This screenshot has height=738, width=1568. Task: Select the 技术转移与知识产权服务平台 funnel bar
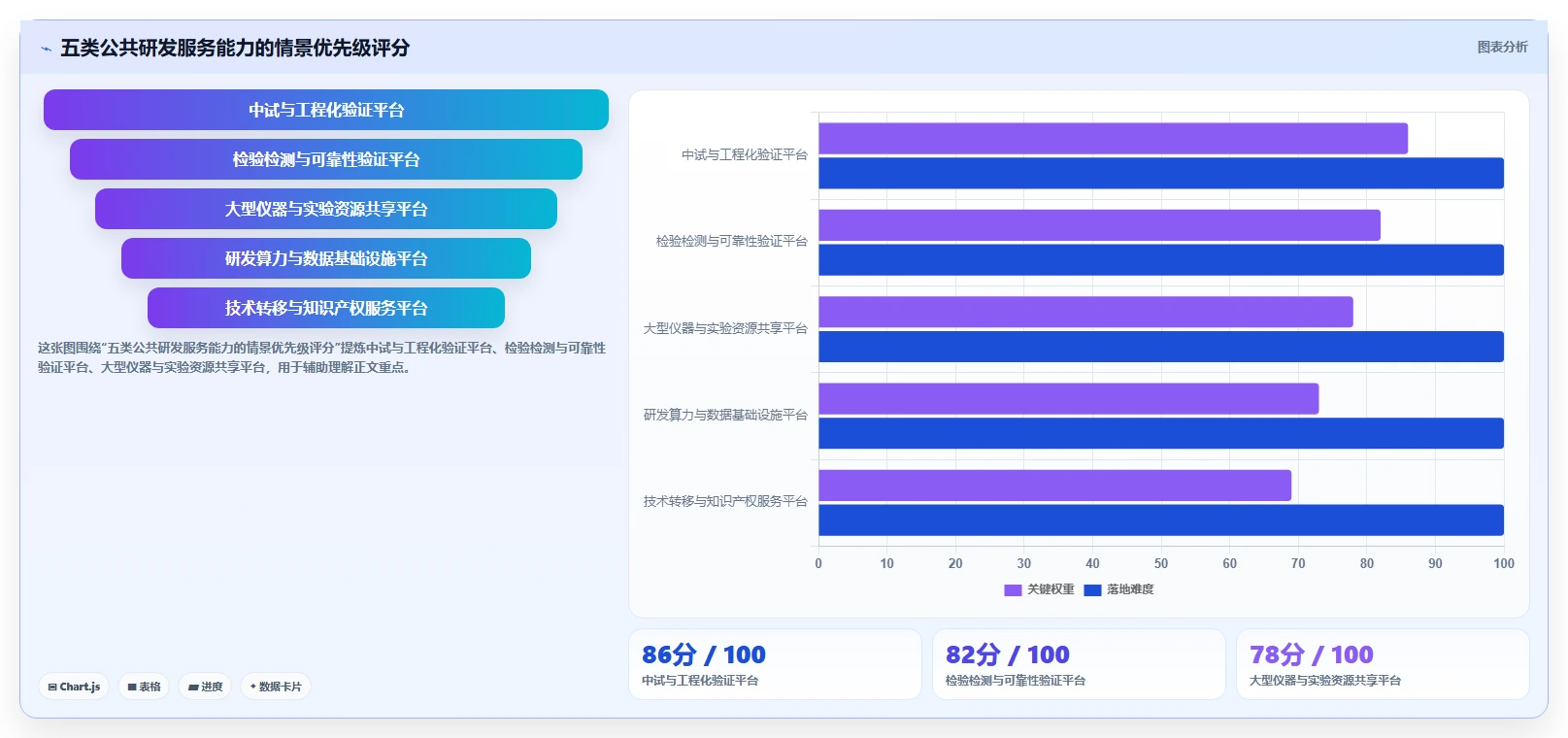(326, 308)
